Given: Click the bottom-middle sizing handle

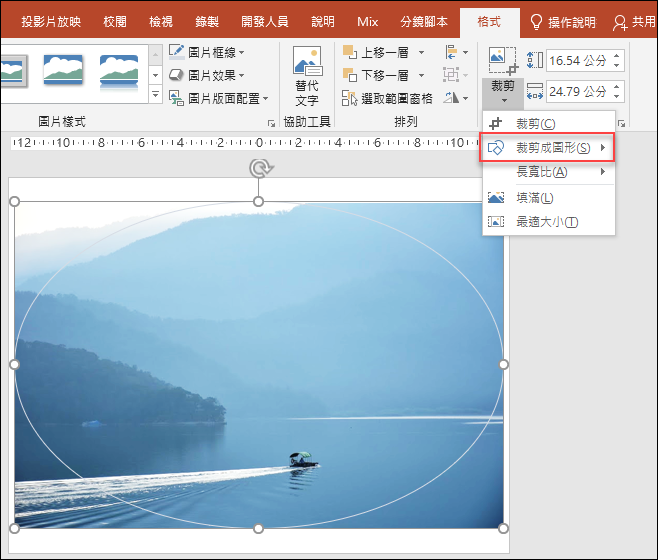Looking at the screenshot, I should [x=258, y=528].
